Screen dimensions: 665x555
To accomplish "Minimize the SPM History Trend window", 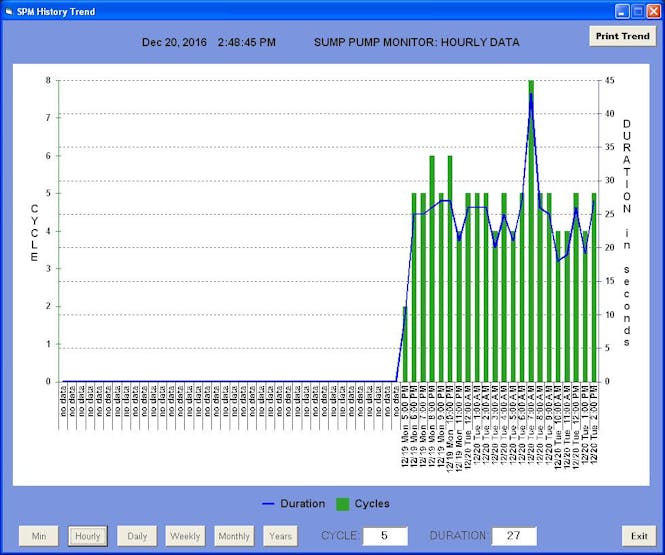I will pos(620,9).
